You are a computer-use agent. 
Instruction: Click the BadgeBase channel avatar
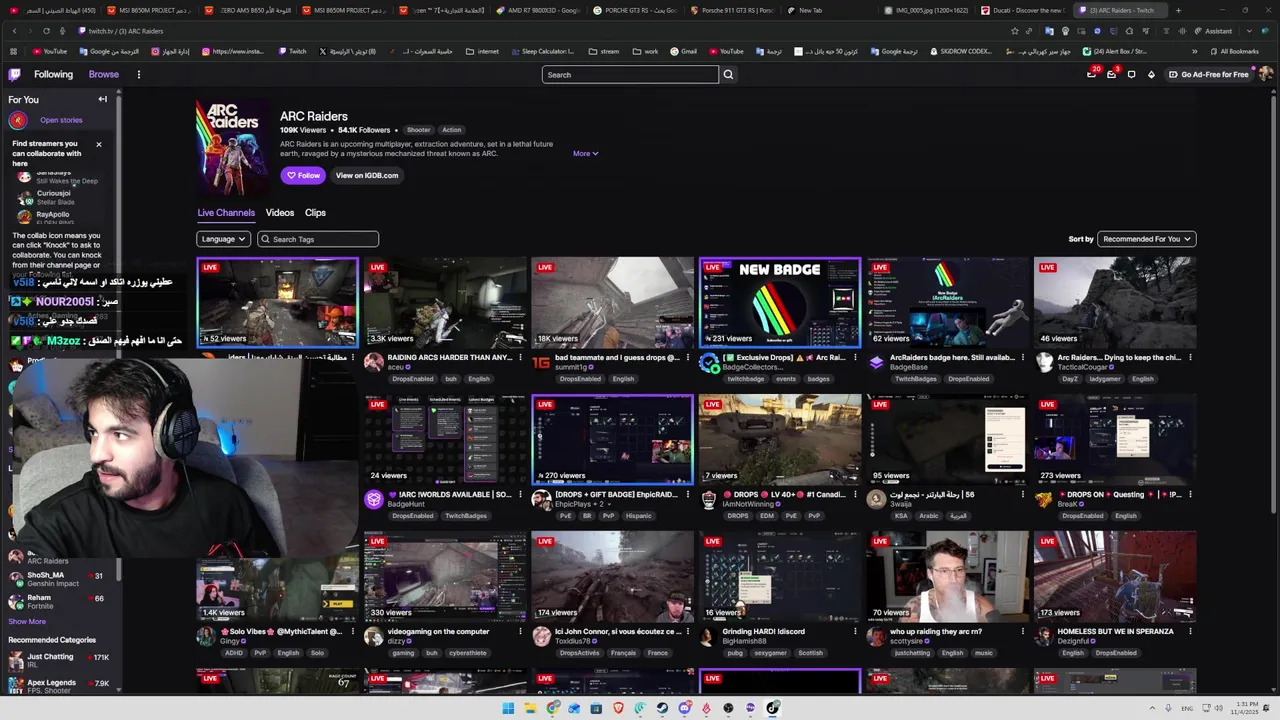point(876,362)
